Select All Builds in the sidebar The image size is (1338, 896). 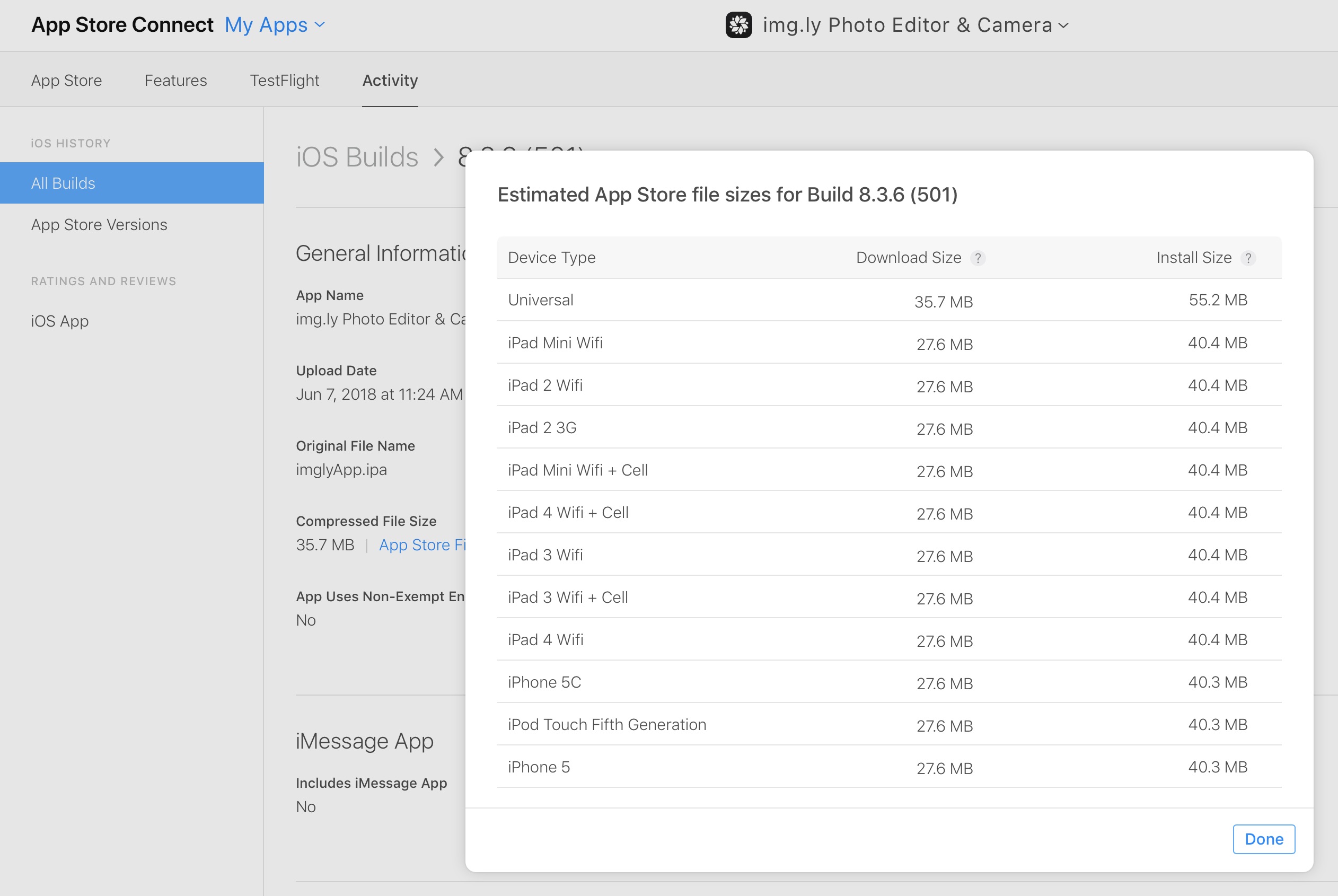click(x=132, y=183)
